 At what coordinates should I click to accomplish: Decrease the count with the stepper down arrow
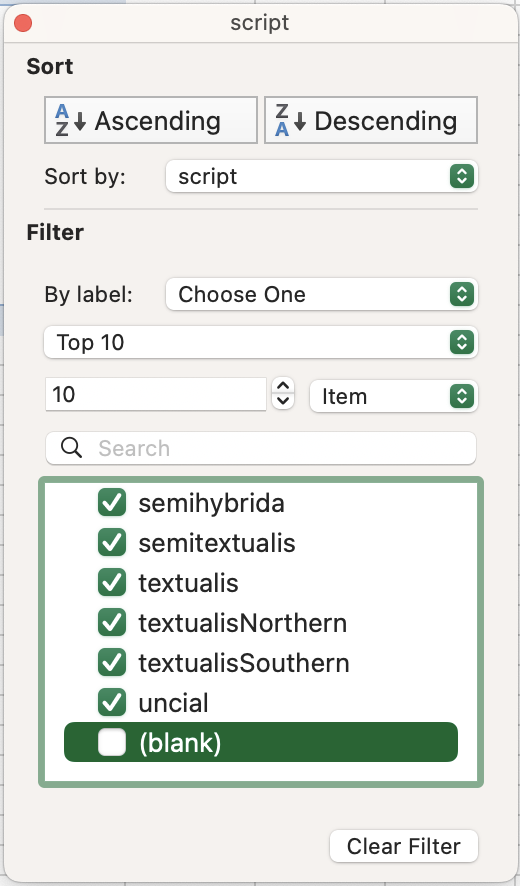pyautogui.click(x=283, y=401)
